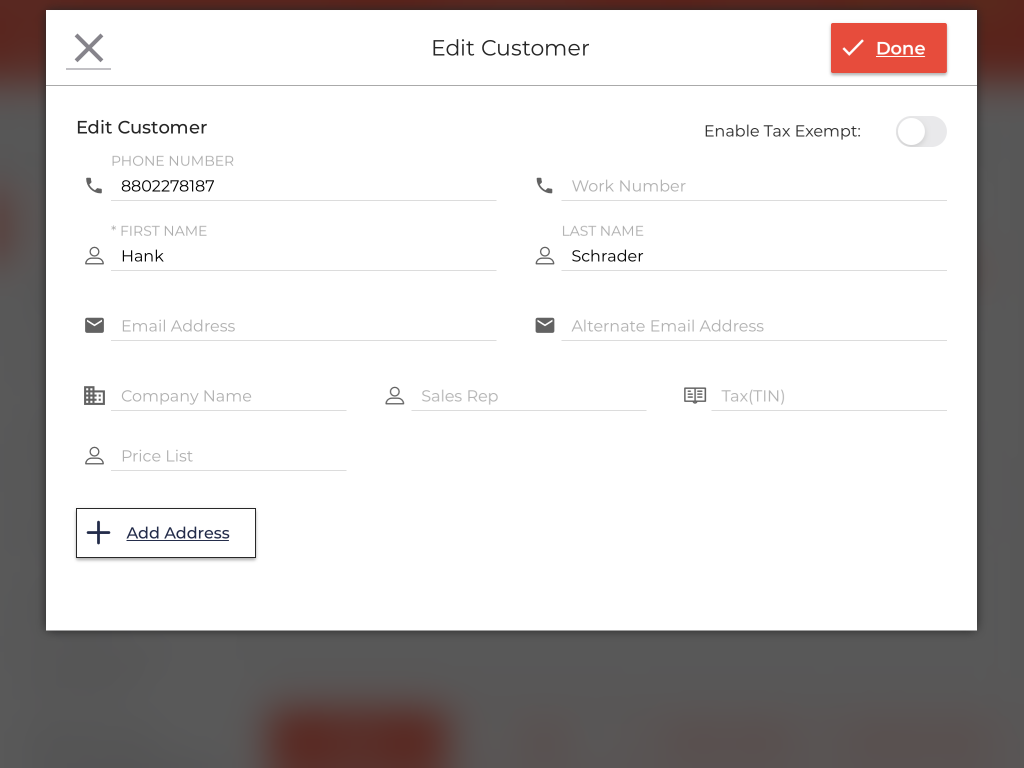The image size is (1024, 768).
Task: Click the book icon beside Tax(TIN)
Action: click(694, 396)
